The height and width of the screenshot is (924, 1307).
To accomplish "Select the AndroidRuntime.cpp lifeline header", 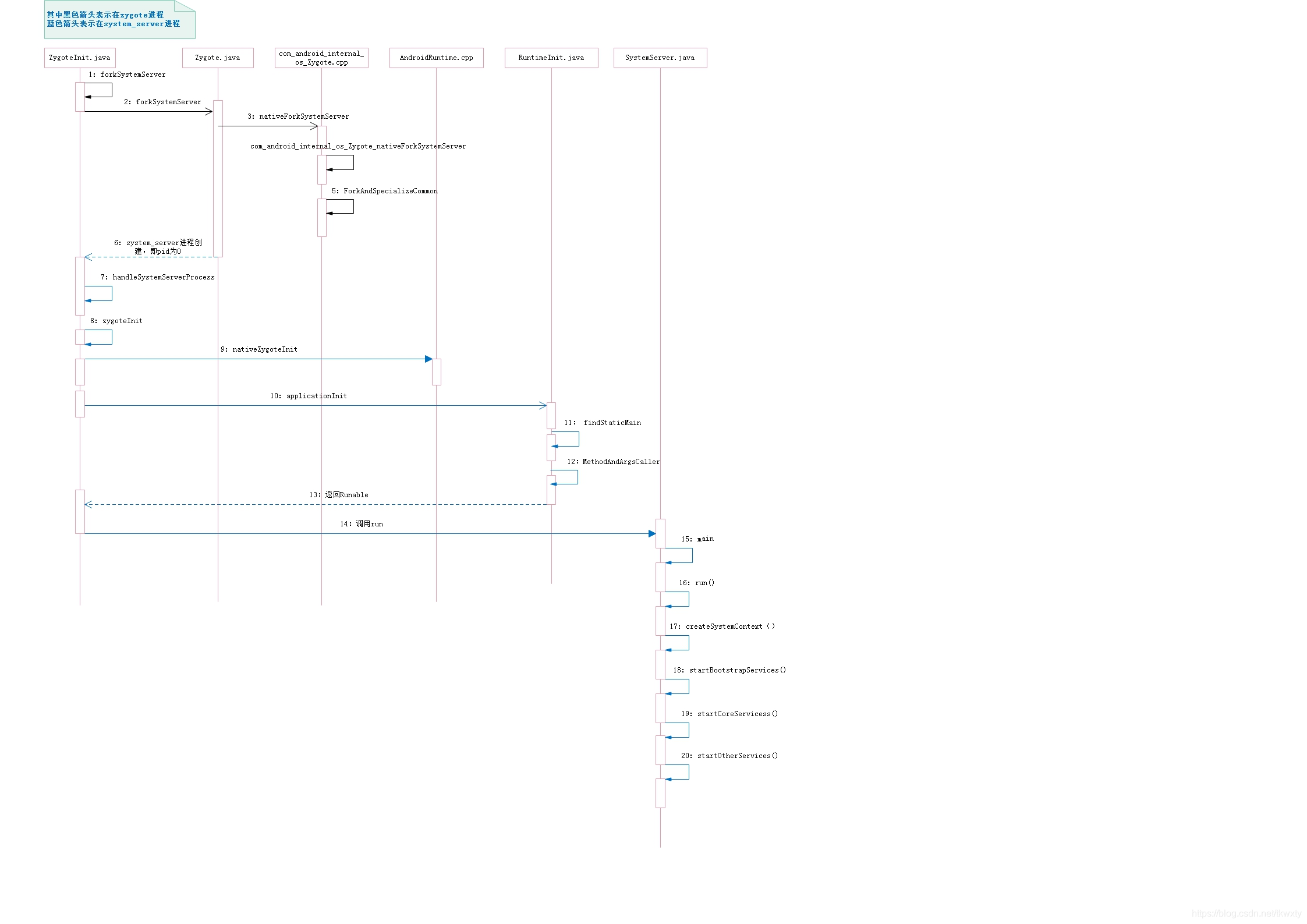I will point(436,58).
